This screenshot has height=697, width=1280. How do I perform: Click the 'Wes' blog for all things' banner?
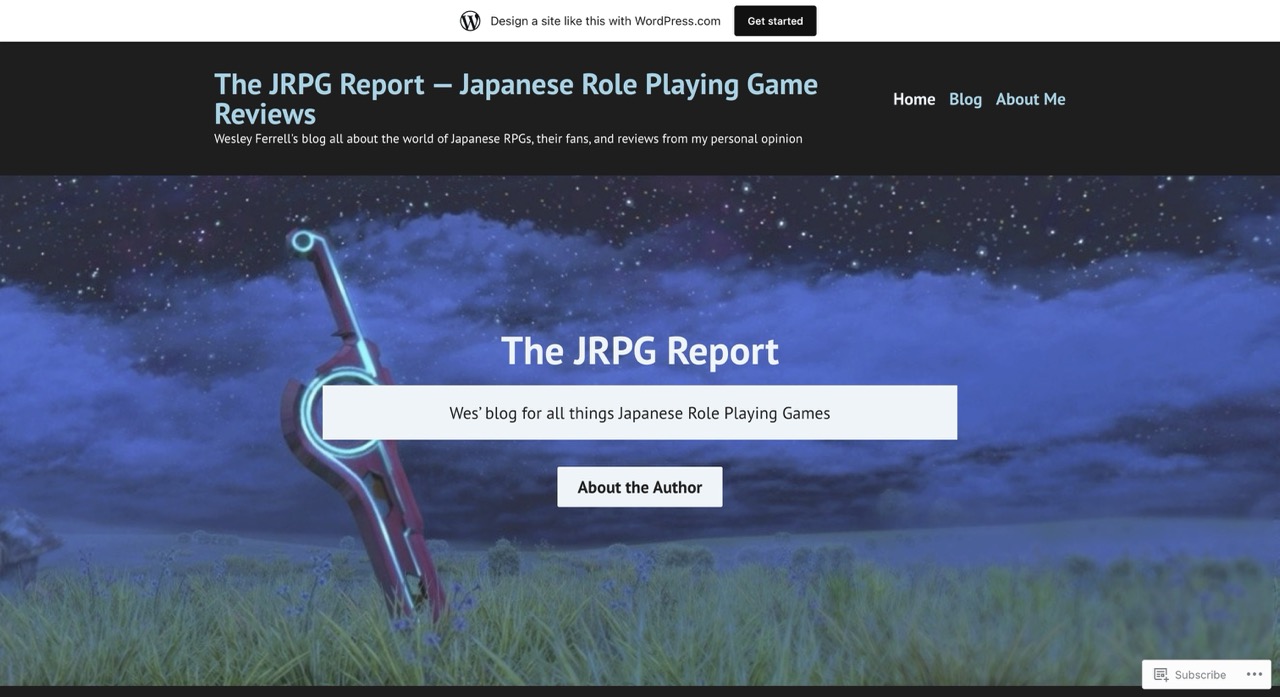click(639, 412)
